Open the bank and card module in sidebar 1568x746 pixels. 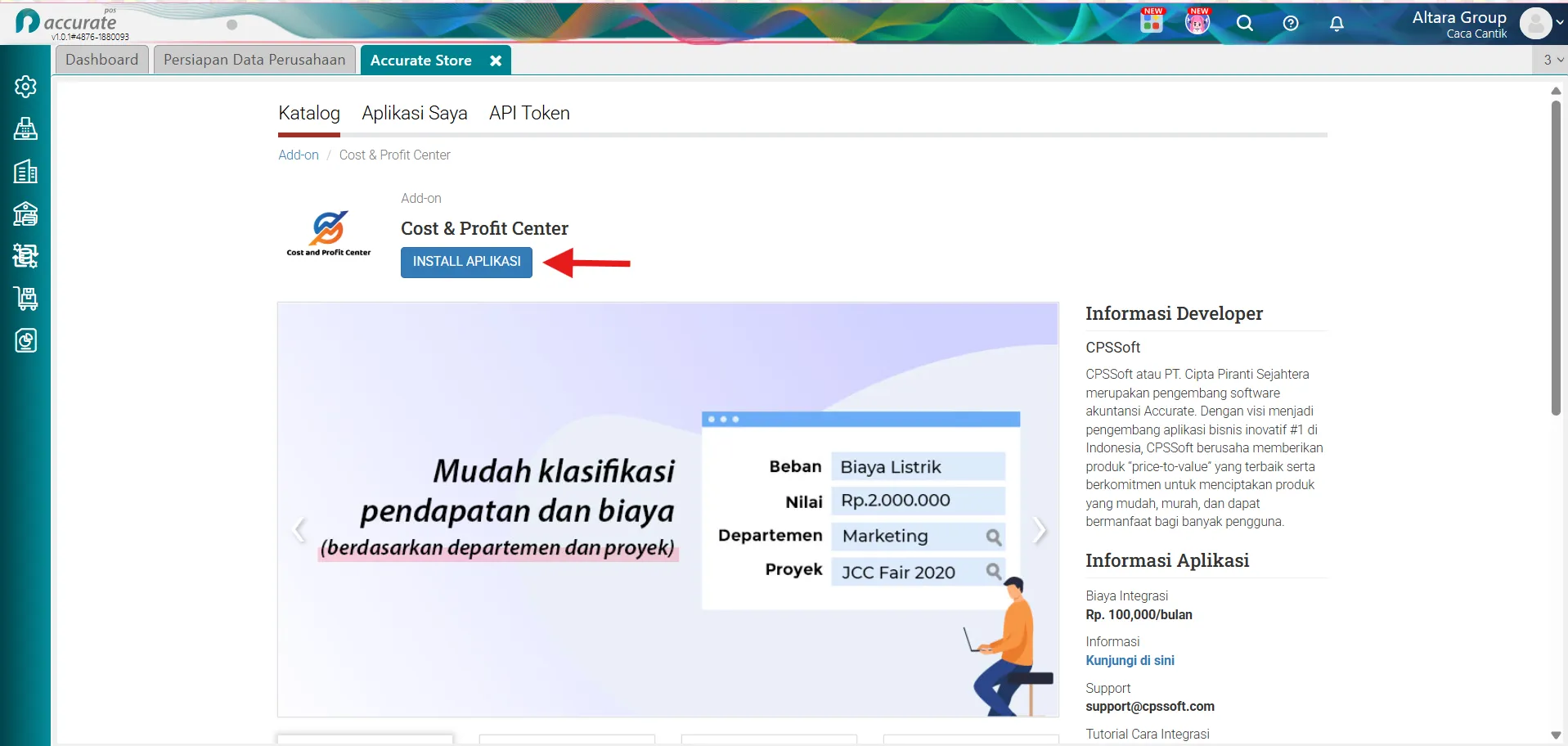[25, 214]
